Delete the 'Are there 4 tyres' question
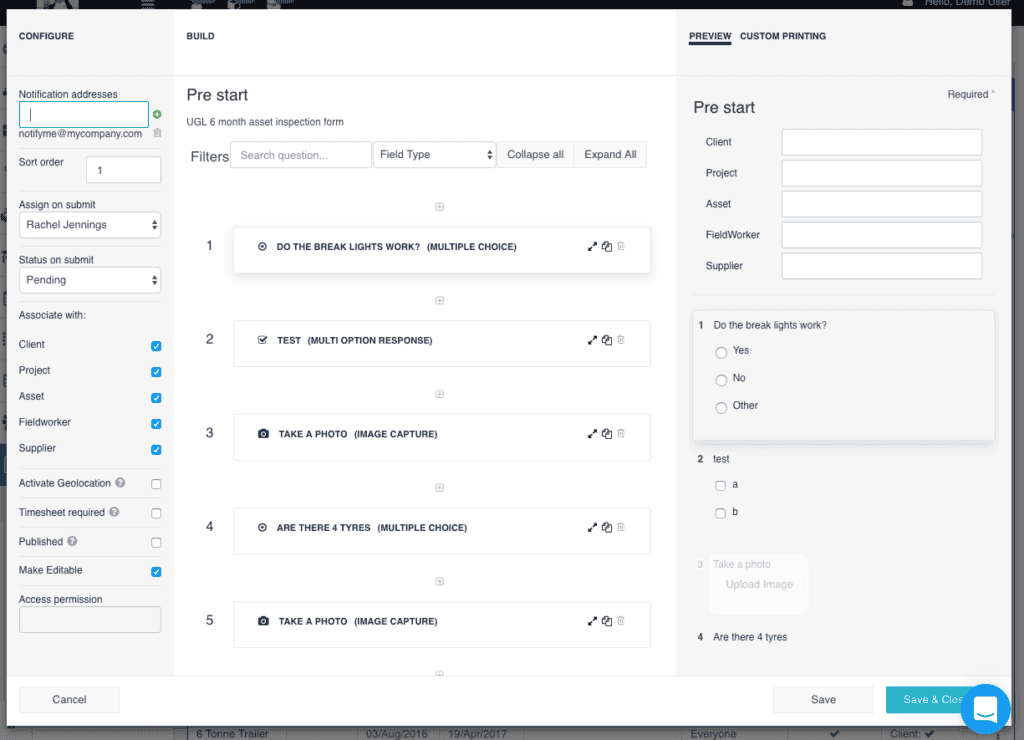Screen dimensions: 1024x740 (620, 527)
